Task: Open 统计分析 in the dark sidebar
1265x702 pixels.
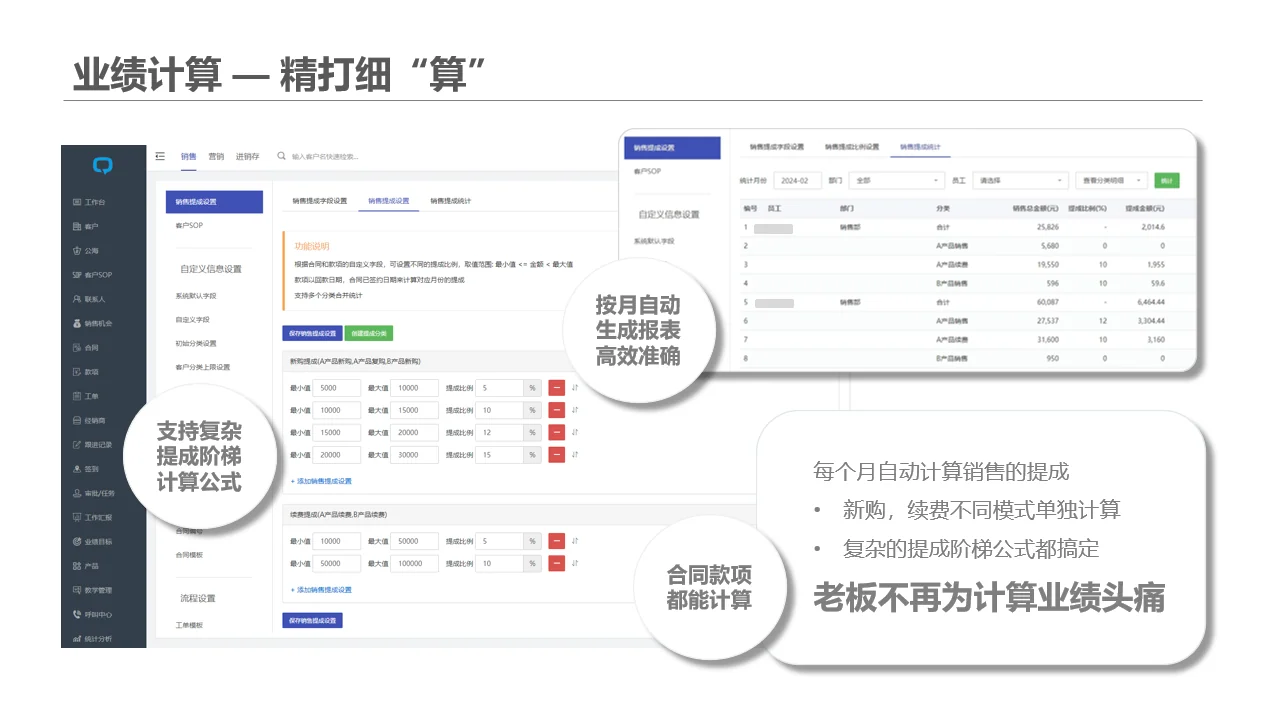Action: point(92,638)
